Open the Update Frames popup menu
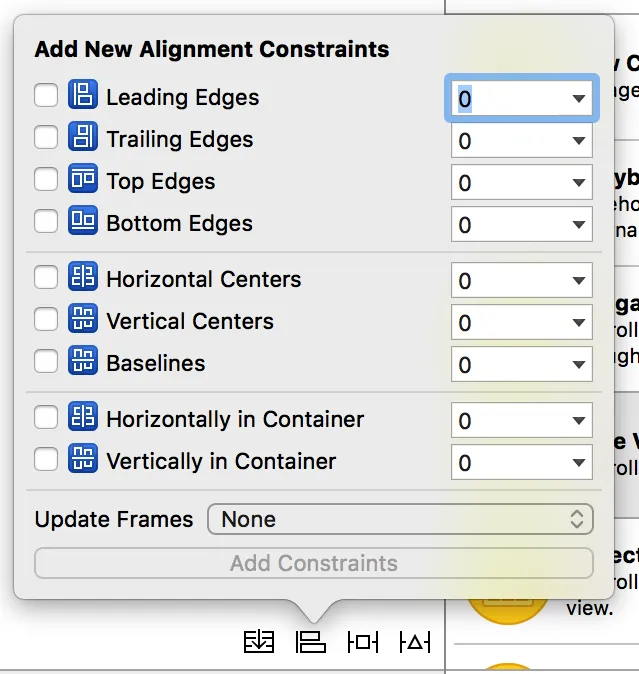 click(400, 519)
